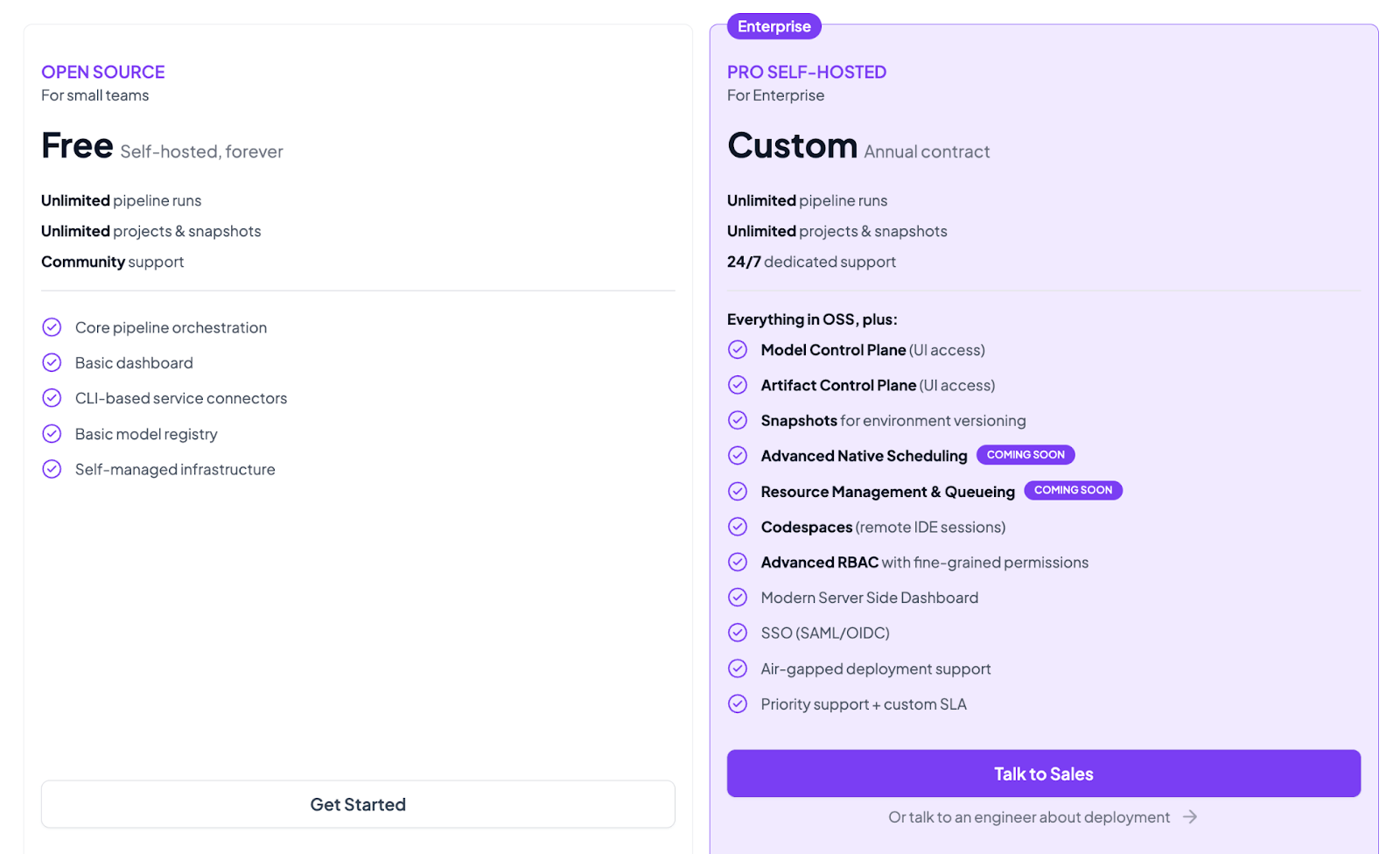This screenshot has width=1400, height=854.
Task: Click check icon for Self-managed infrastructure
Action: point(52,469)
